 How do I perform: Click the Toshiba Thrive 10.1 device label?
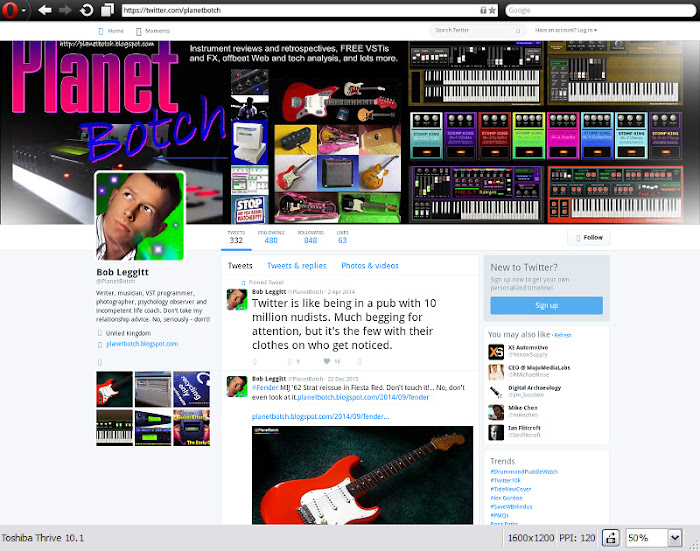(x=42, y=538)
